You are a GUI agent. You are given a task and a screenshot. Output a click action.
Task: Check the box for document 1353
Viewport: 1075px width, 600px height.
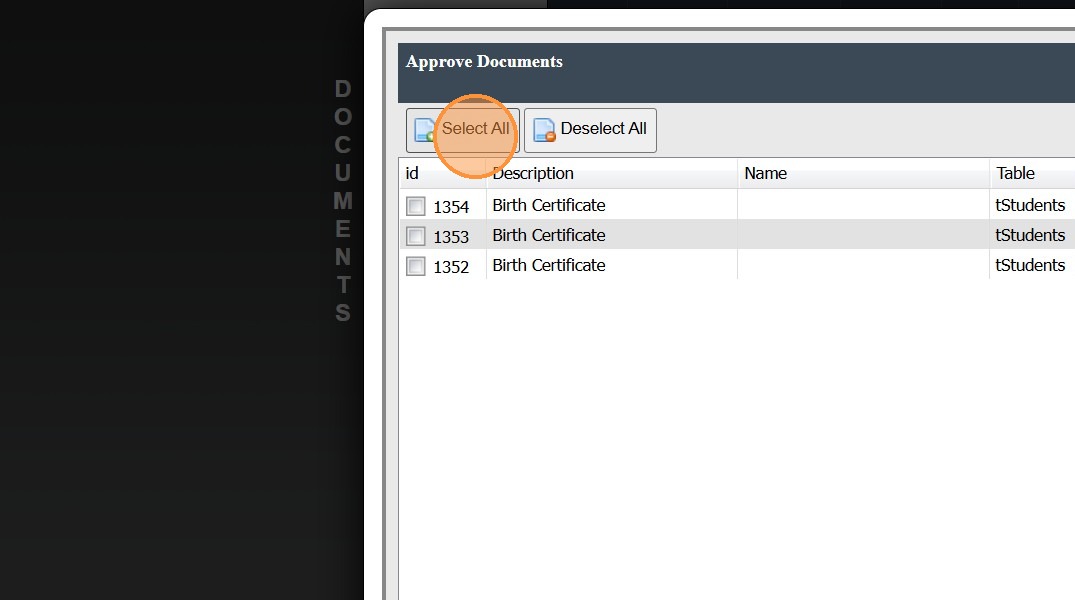point(415,236)
